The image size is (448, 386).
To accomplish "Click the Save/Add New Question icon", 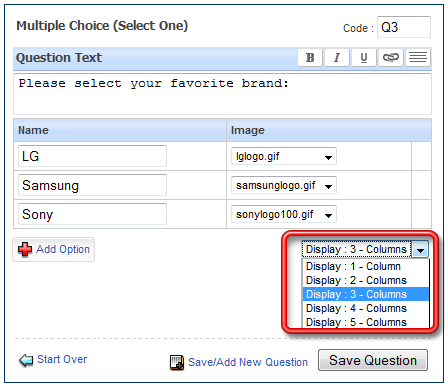I will tap(177, 363).
